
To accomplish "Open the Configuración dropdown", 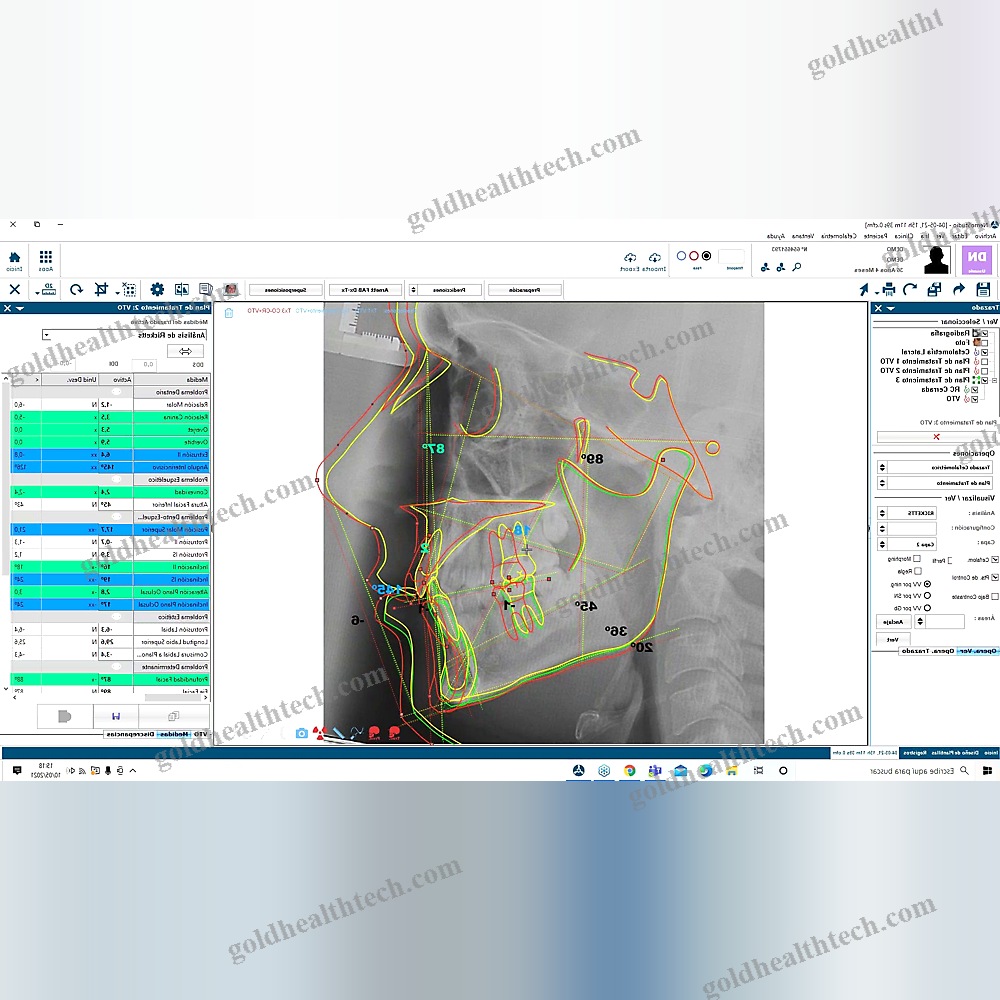I will (x=907, y=528).
